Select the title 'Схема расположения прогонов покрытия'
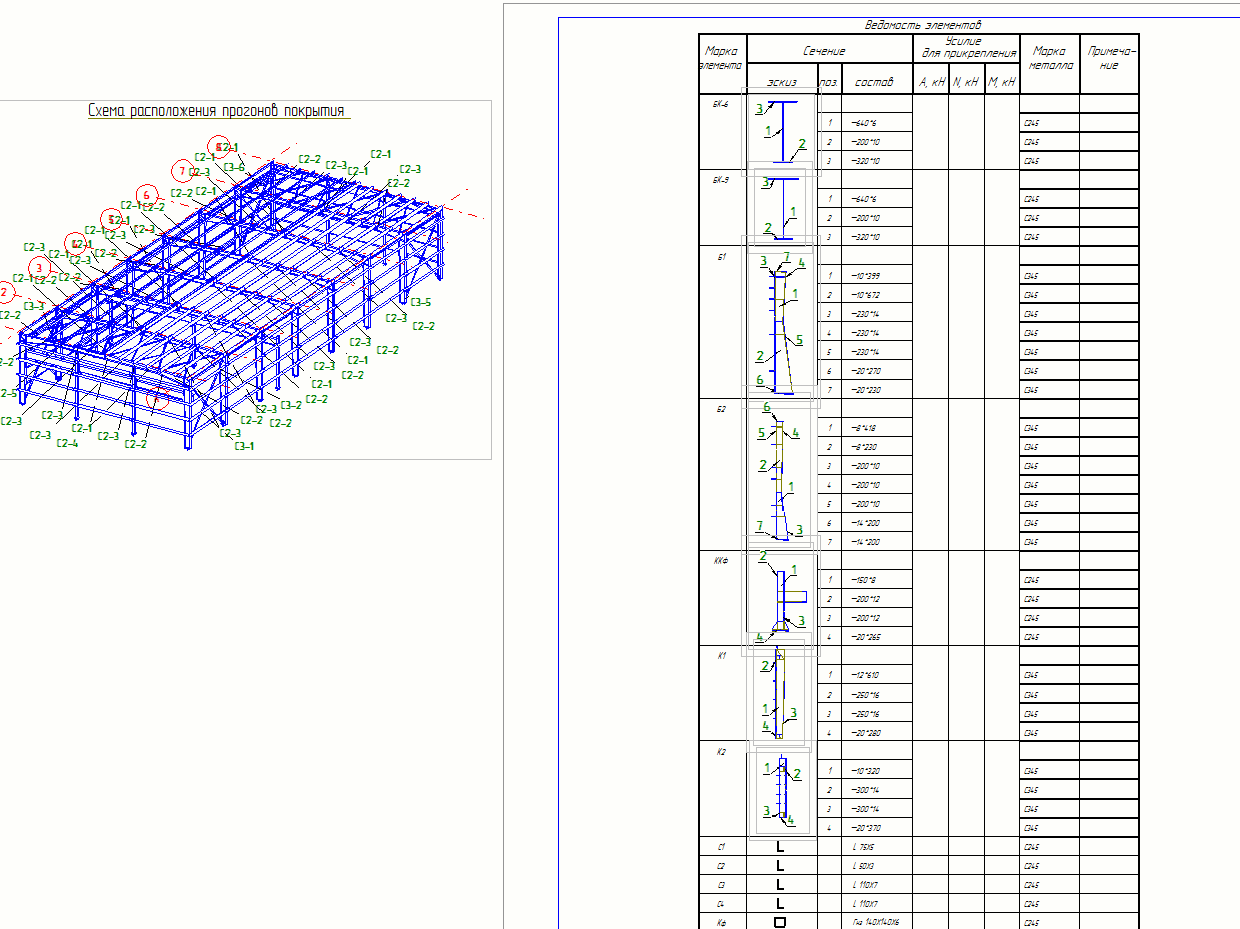1240x929 pixels. tap(218, 111)
